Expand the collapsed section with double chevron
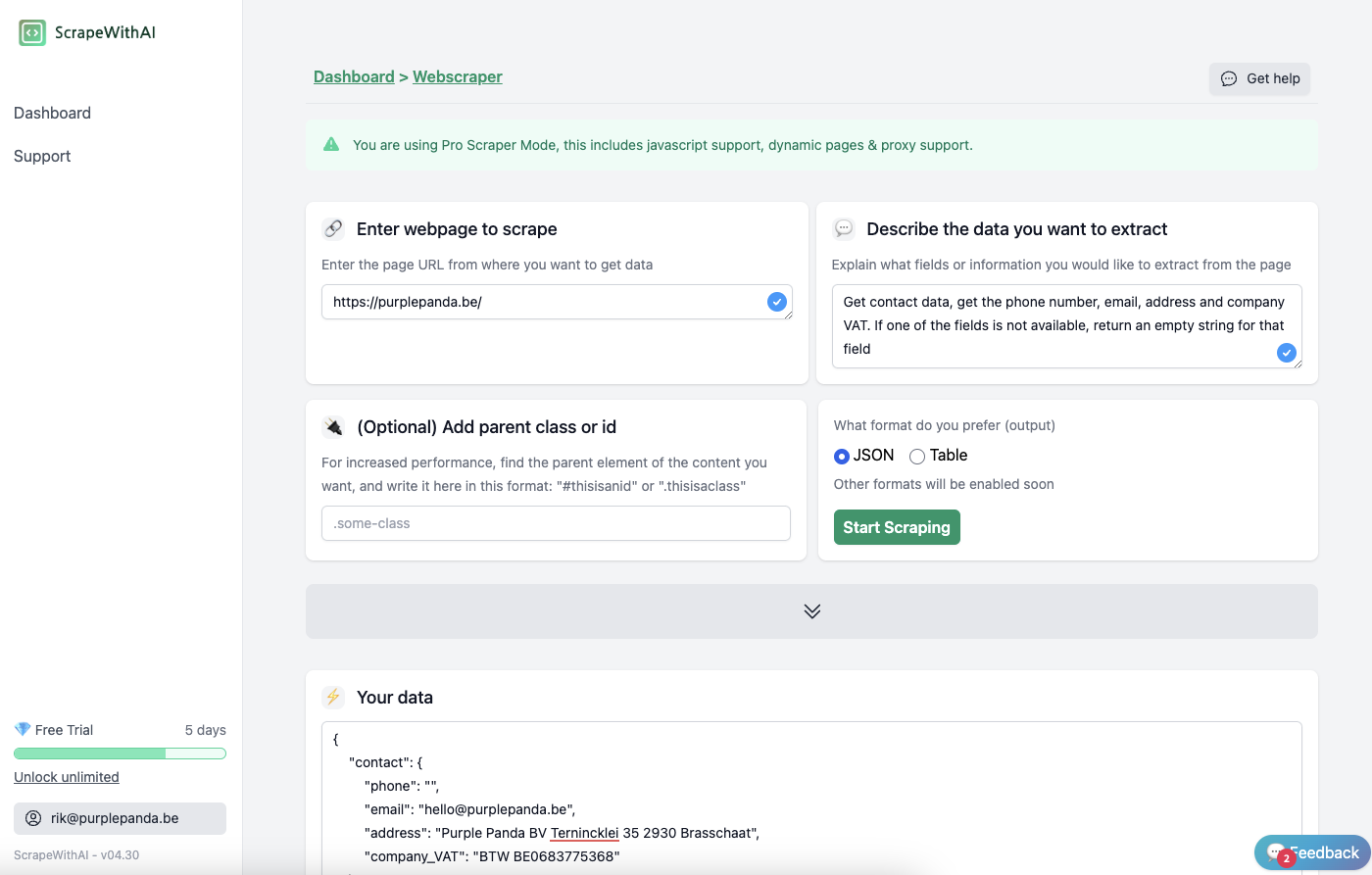Image resolution: width=1372 pixels, height=875 pixels. pos(811,610)
